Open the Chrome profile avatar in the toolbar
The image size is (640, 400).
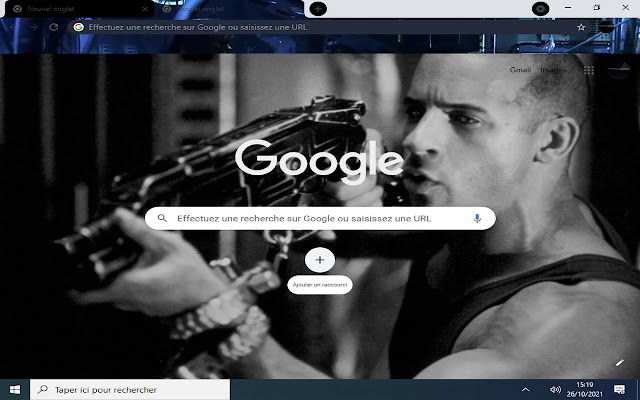[x=607, y=27]
